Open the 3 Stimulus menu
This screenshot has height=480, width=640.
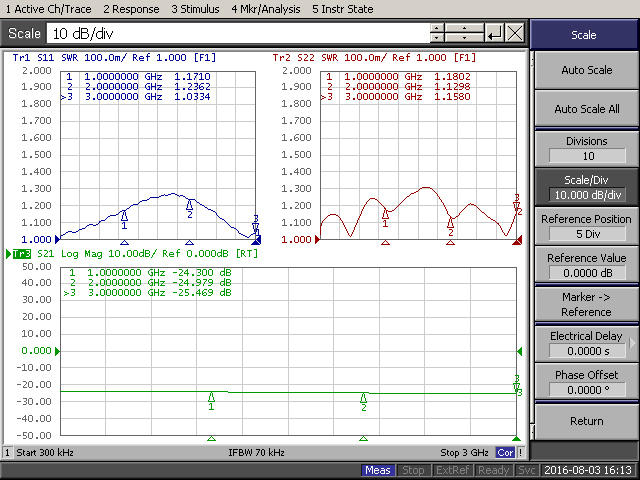tap(195, 9)
